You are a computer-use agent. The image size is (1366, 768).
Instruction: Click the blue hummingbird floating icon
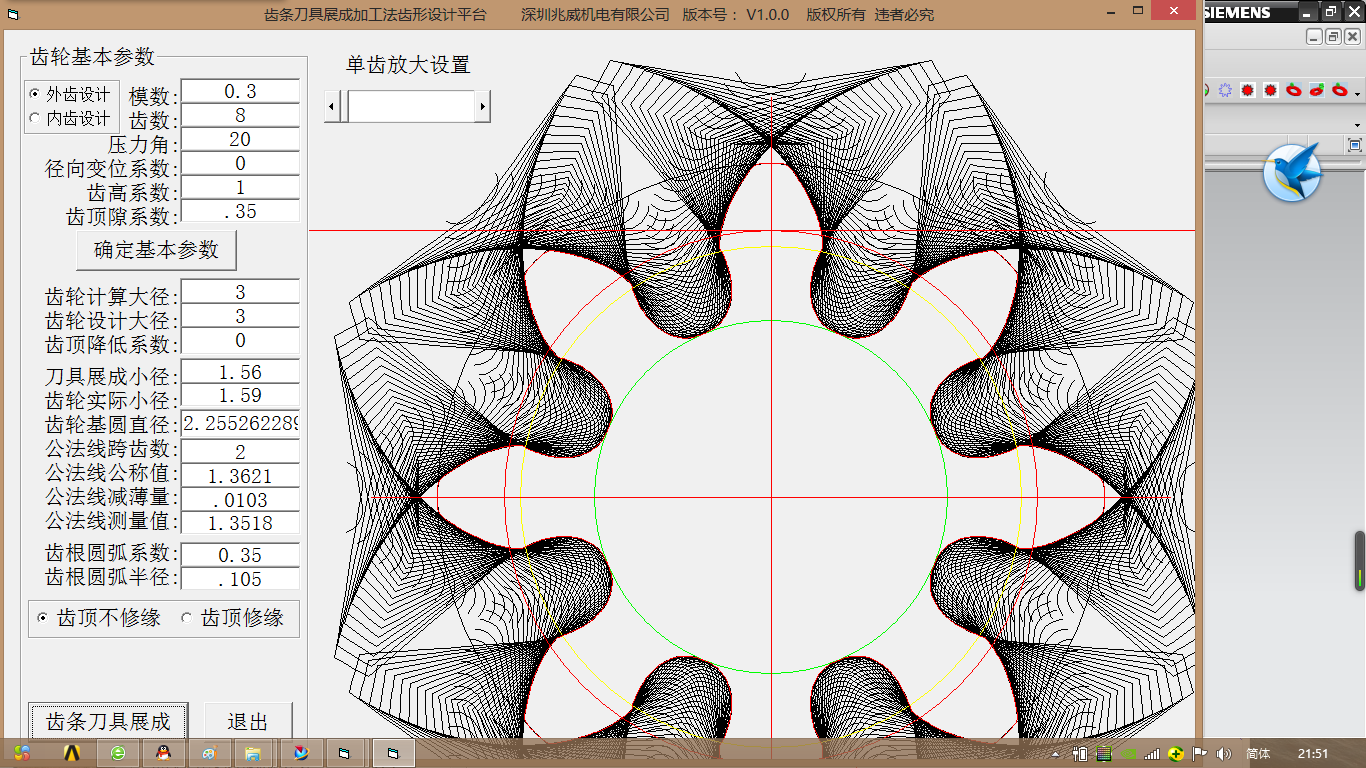coord(1293,172)
